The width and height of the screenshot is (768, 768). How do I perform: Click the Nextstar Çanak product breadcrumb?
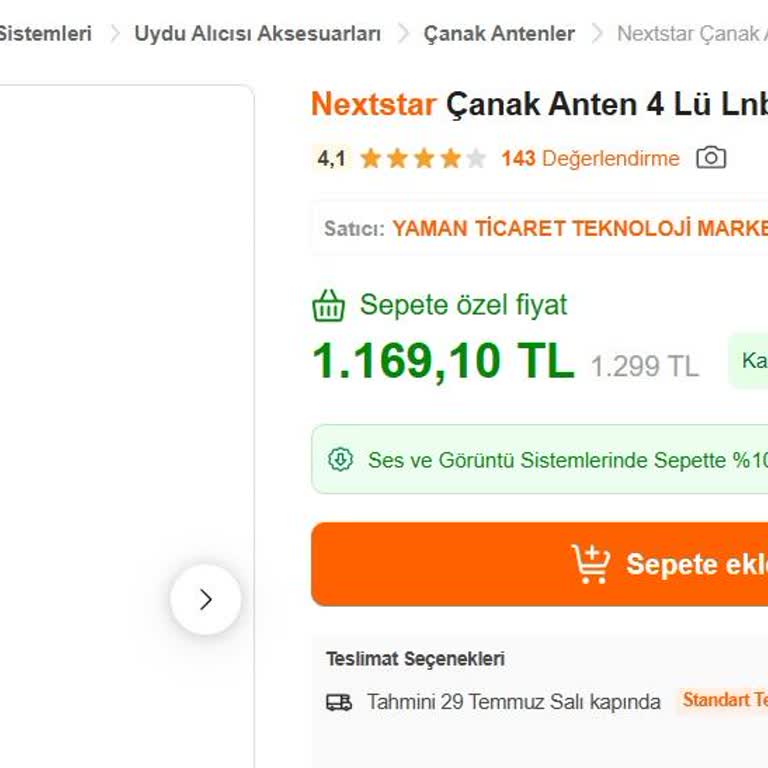pos(691,34)
